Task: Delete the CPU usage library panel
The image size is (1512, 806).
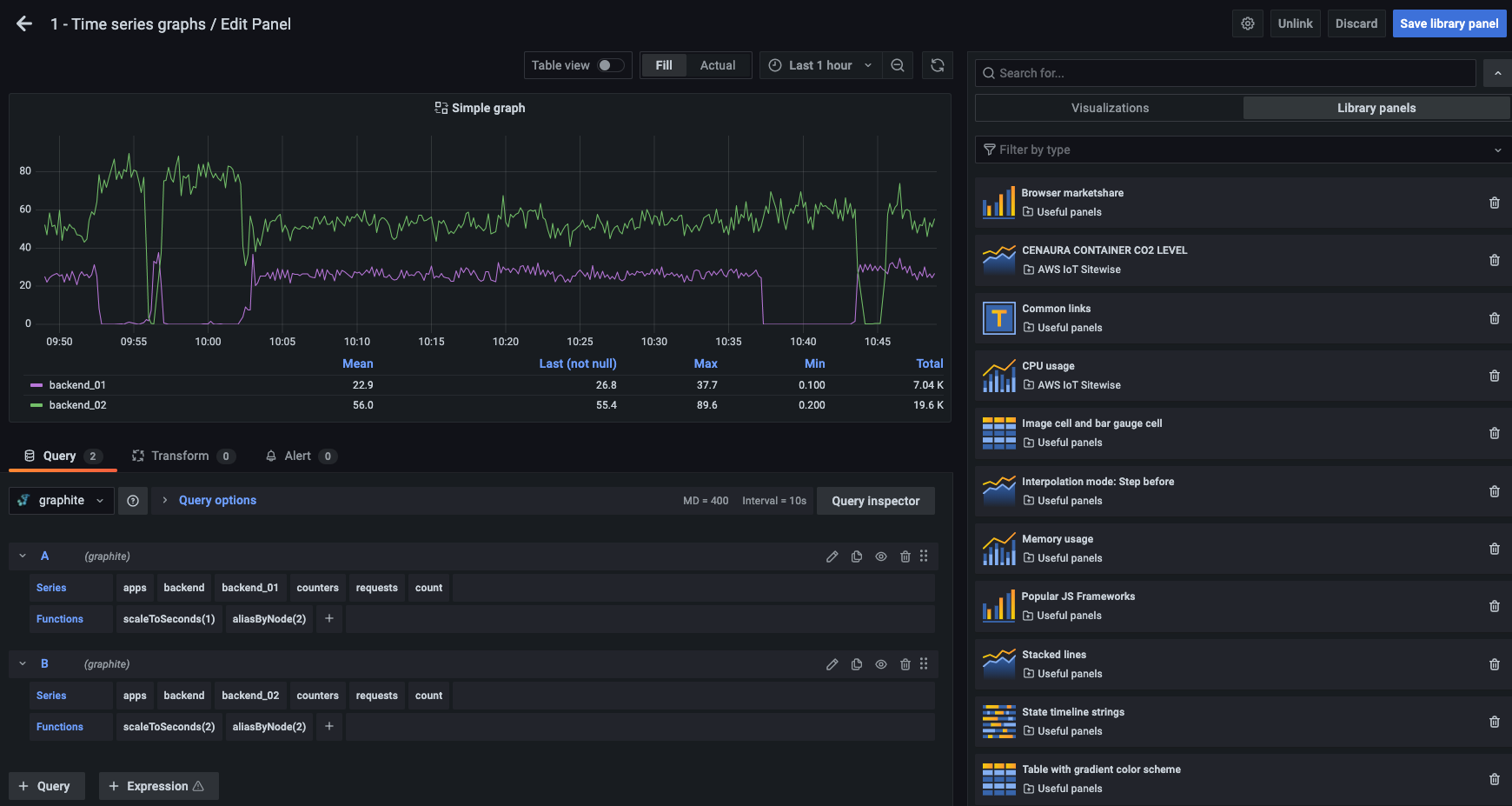Action: tap(1495, 376)
